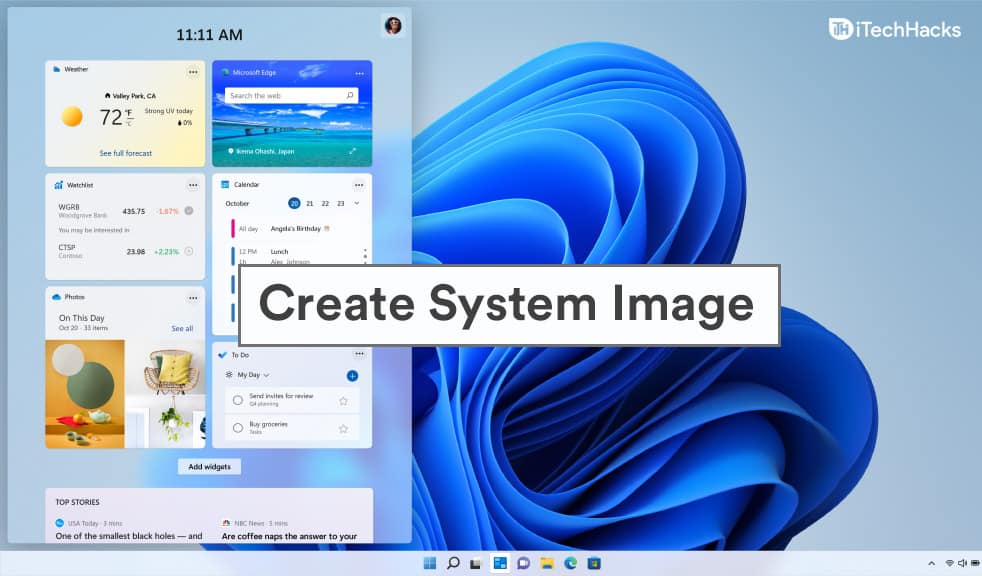Launch Microsoft Edge from the taskbar

[x=571, y=563]
